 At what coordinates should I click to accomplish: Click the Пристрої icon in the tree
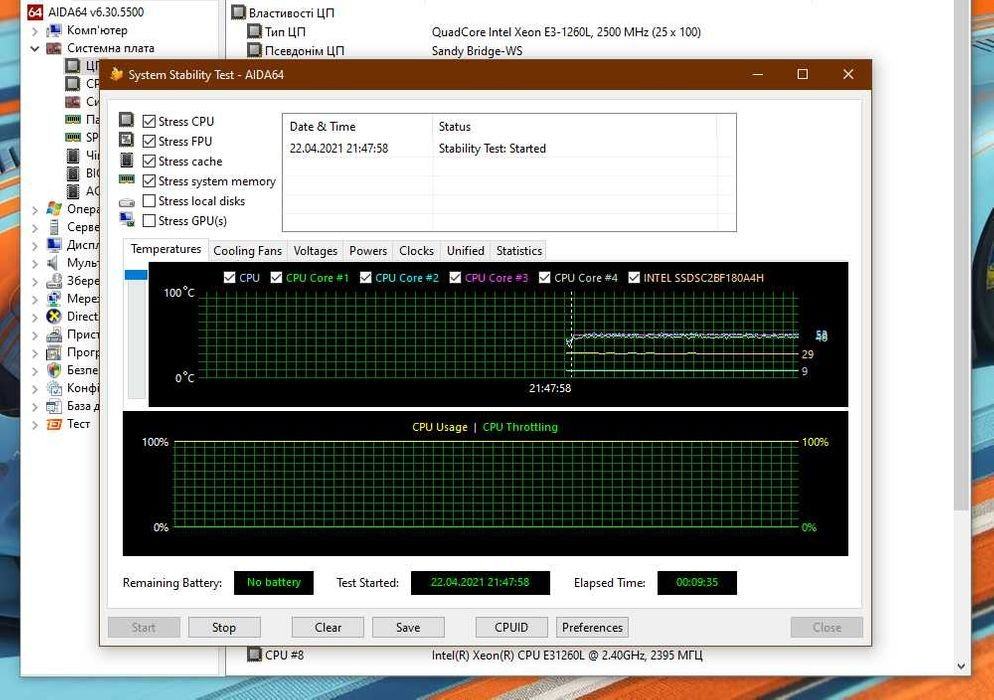(x=55, y=334)
